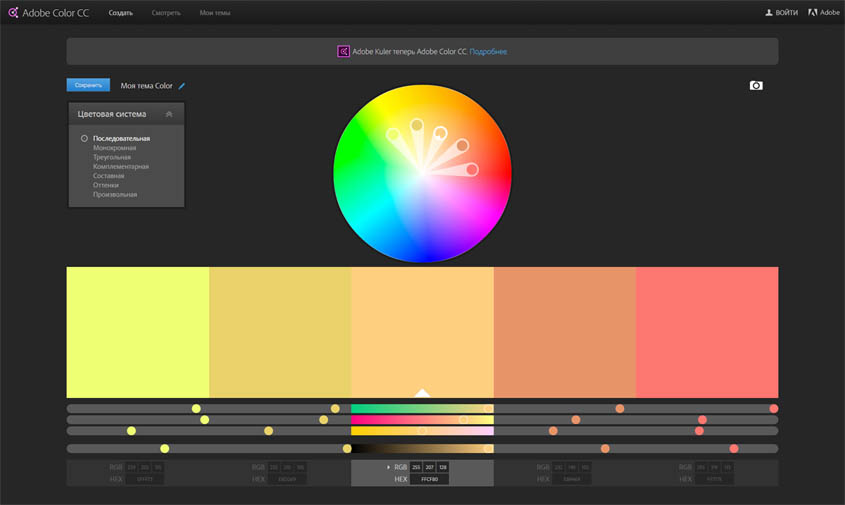Click the HEX field under second golden swatch

pyautogui.click(x=287, y=479)
